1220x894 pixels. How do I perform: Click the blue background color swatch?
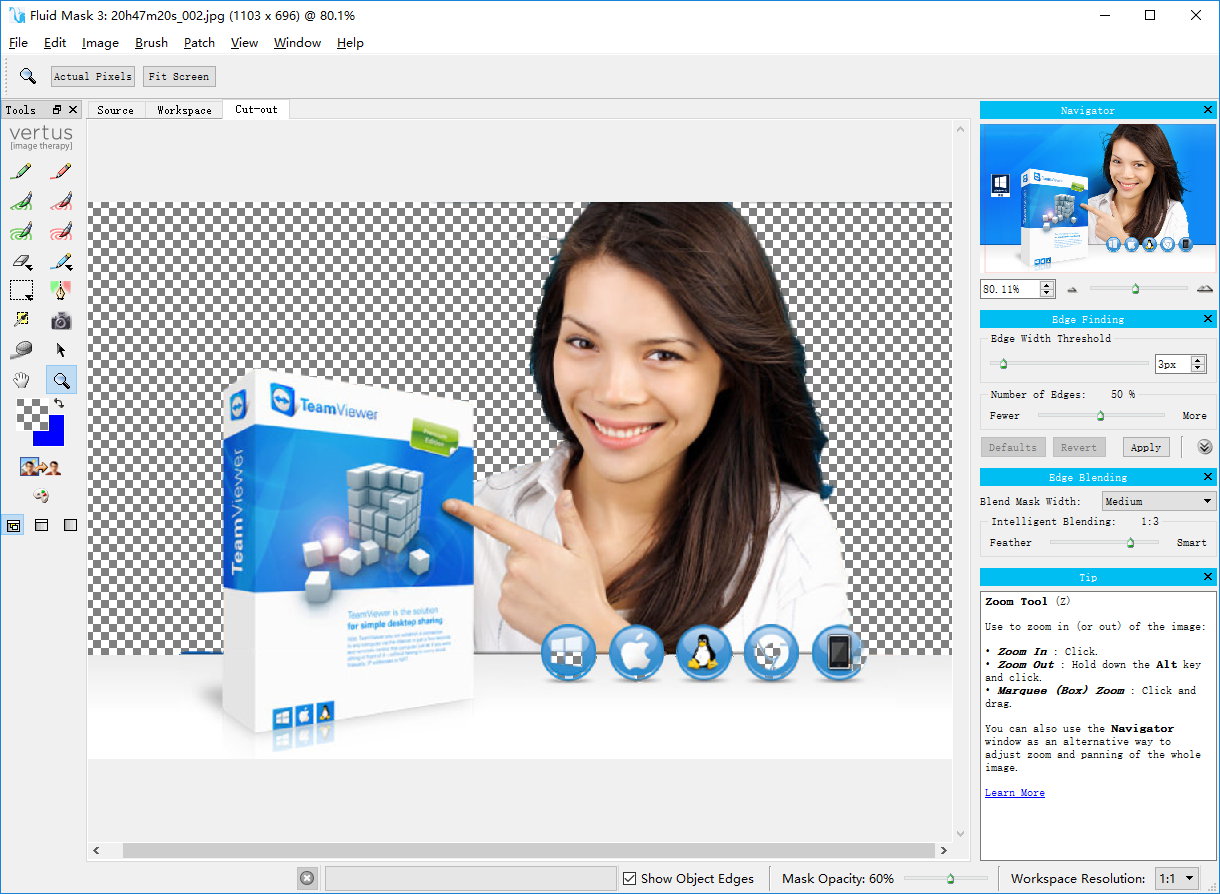pos(50,432)
